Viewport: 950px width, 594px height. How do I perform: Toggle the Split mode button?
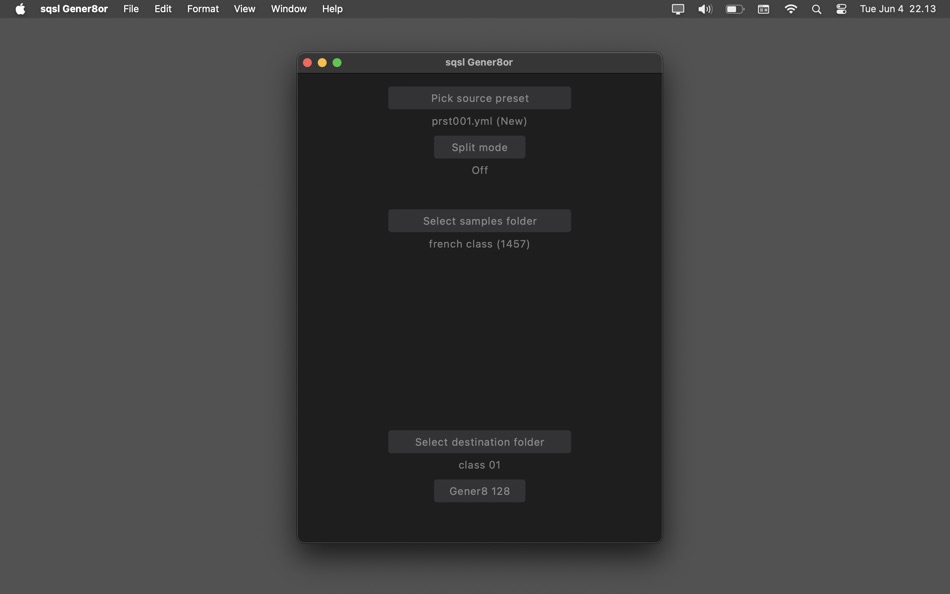click(479, 147)
